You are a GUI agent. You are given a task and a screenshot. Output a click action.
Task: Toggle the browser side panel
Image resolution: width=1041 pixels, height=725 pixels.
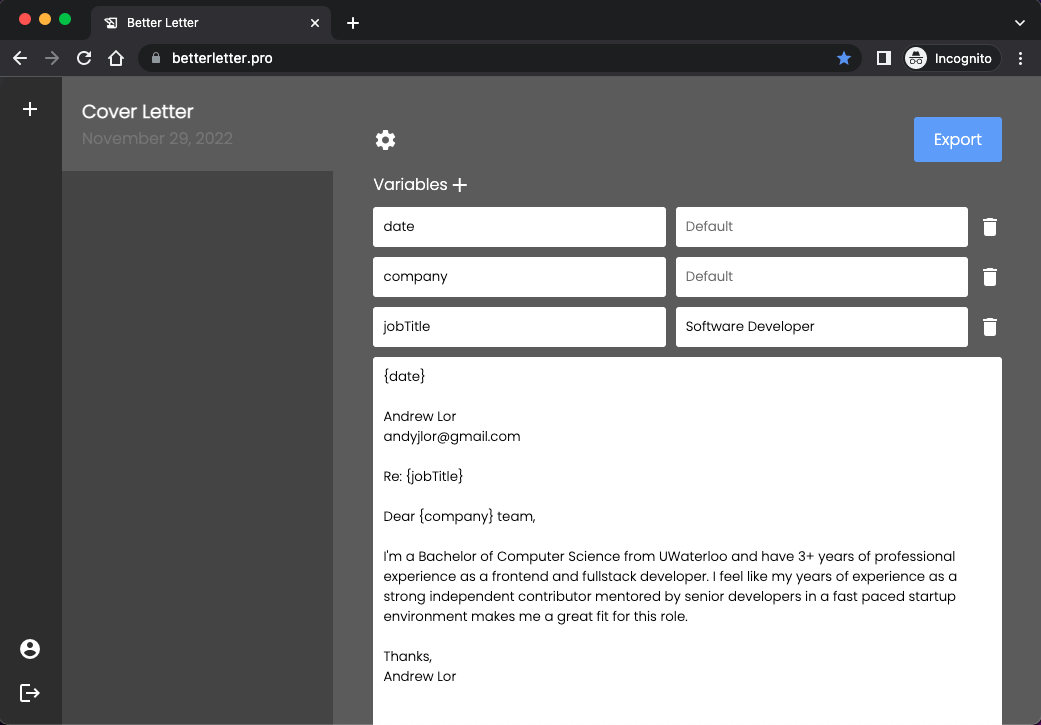tap(883, 58)
